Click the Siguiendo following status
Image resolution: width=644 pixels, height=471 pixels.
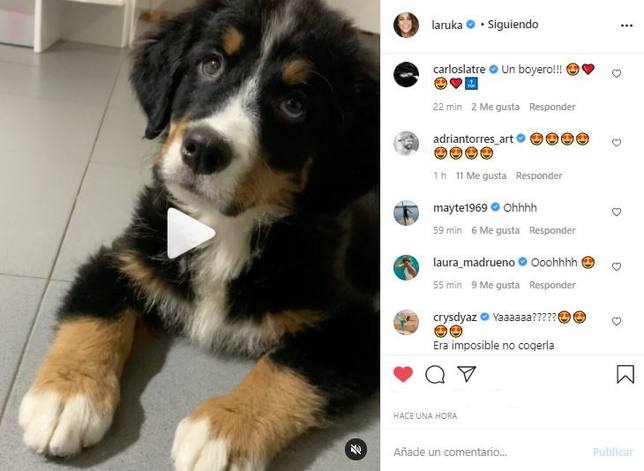(x=513, y=25)
